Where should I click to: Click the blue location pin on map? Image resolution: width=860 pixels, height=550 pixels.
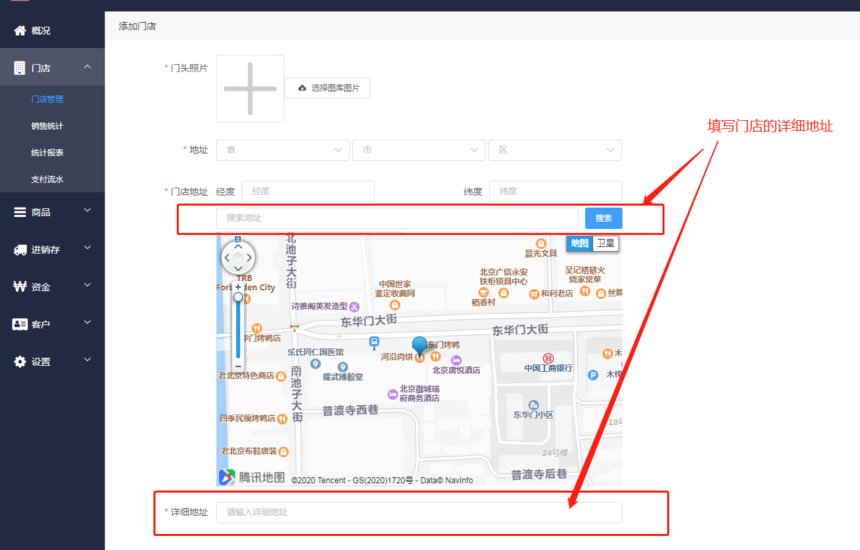click(420, 347)
